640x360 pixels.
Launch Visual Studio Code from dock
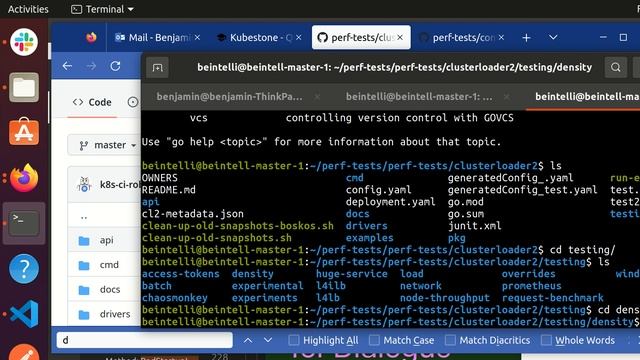coord(24,313)
